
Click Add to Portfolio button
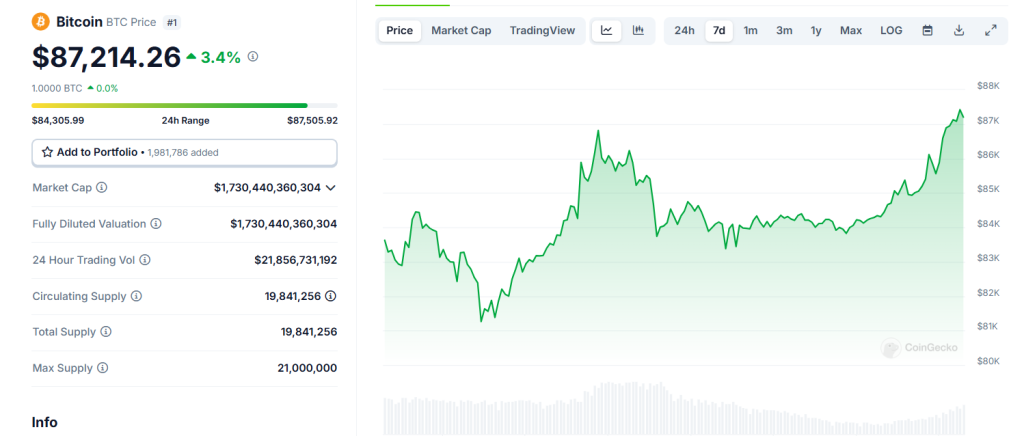point(185,153)
